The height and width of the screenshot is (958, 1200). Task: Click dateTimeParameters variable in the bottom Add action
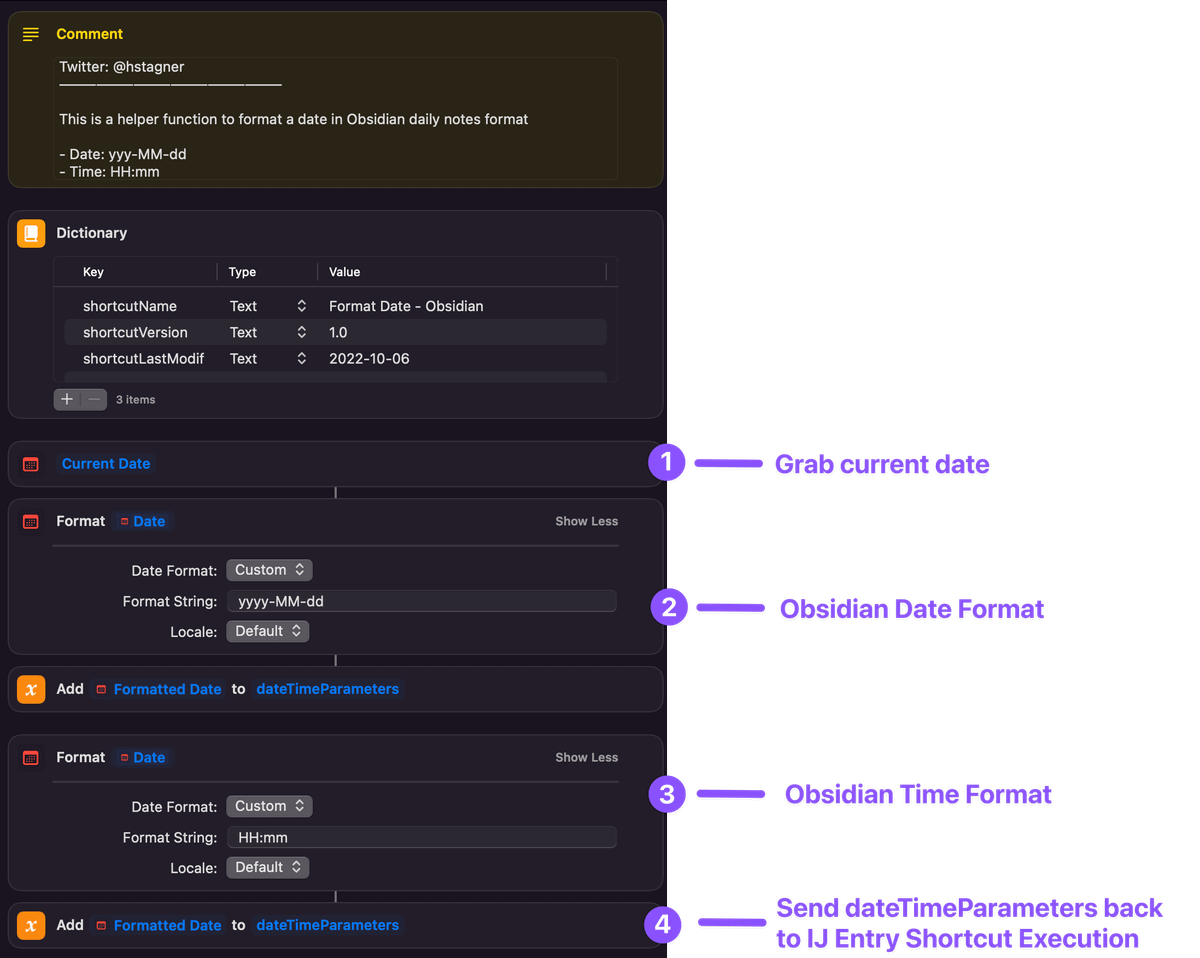327,925
